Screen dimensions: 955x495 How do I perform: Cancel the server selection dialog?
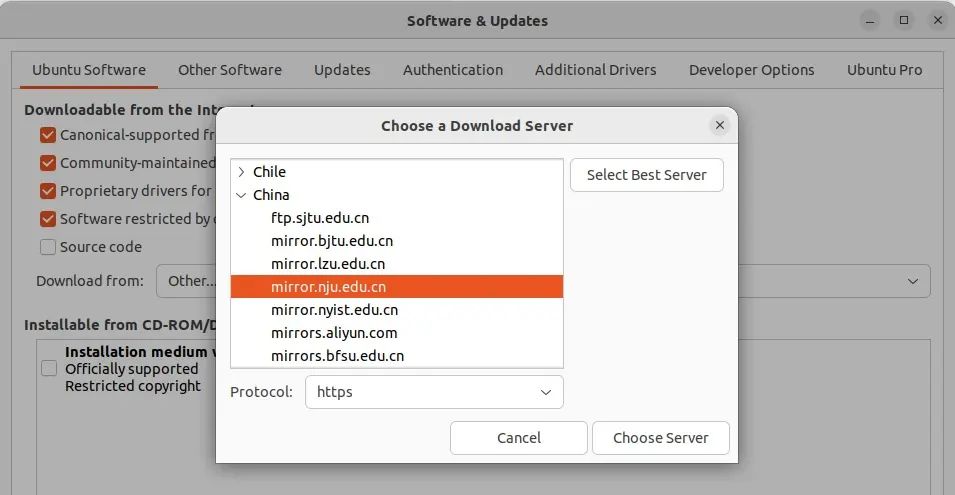[x=518, y=438]
